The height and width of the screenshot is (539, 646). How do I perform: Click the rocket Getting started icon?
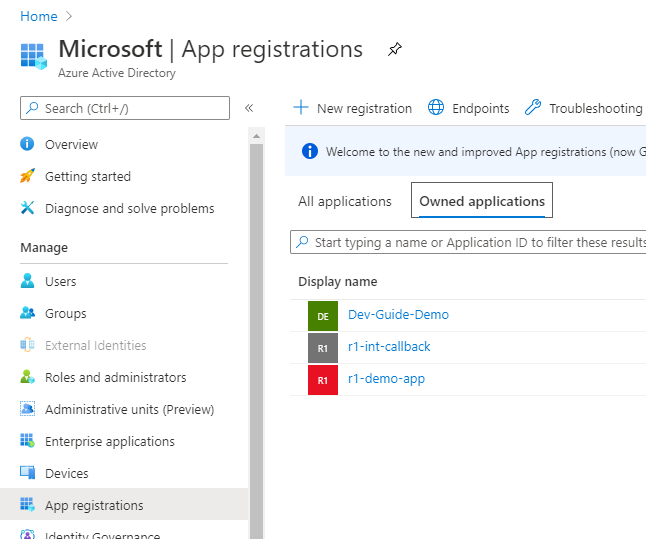(27, 176)
